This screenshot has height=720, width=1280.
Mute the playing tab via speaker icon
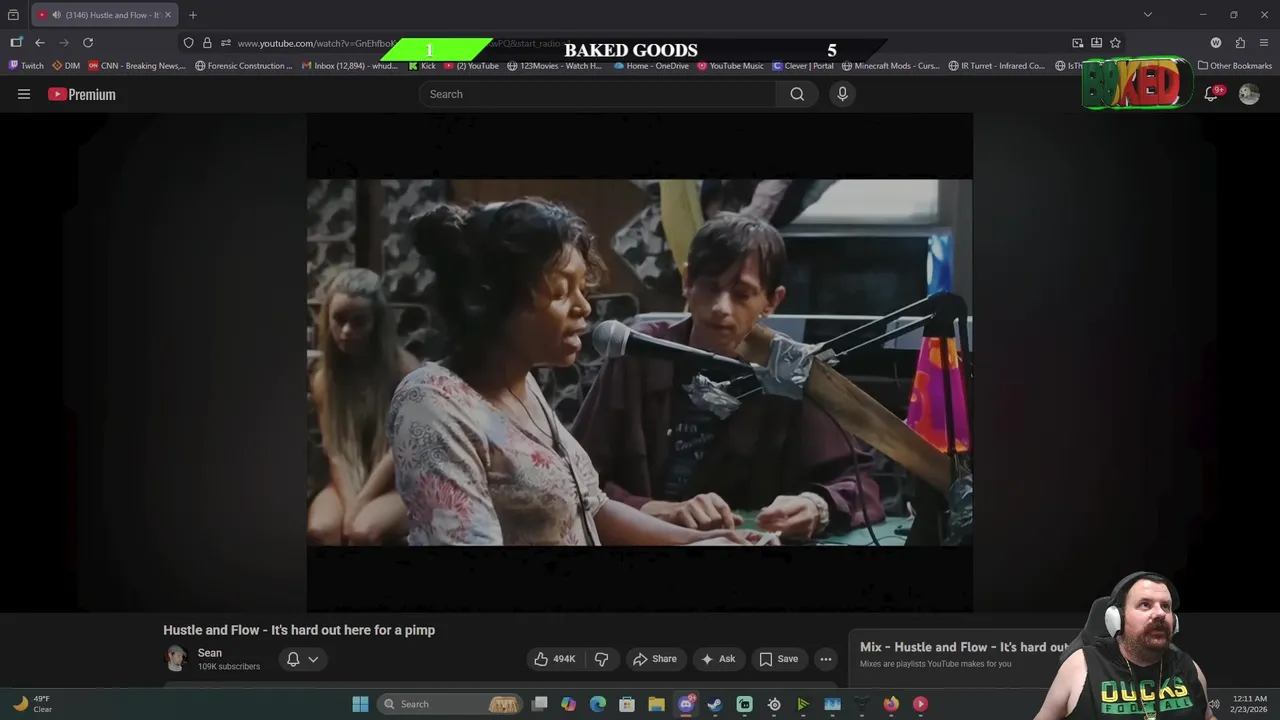pos(56,15)
